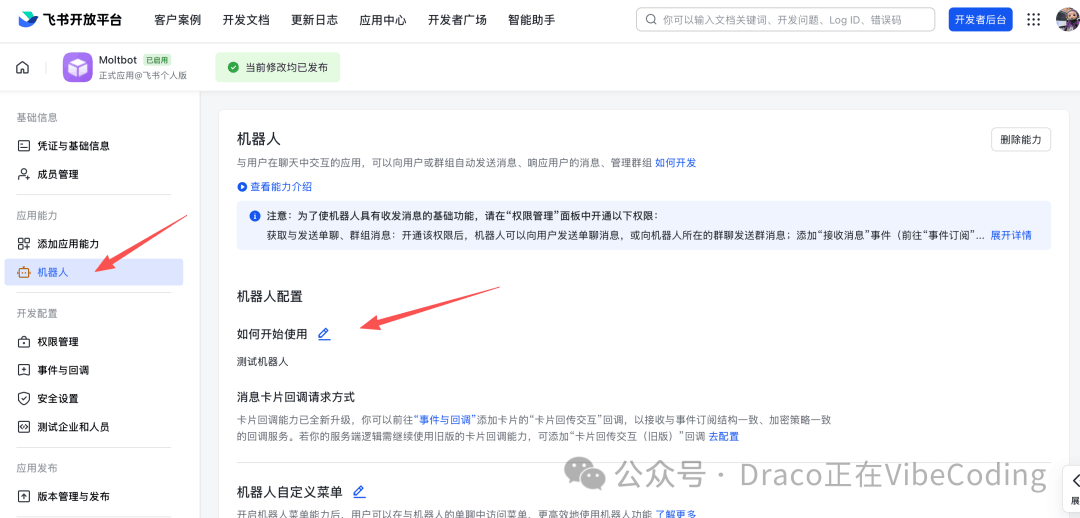Image resolution: width=1080 pixels, height=518 pixels.
Task: Click pencil edit icon beside 如何开始使用
Action: click(x=323, y=334)
